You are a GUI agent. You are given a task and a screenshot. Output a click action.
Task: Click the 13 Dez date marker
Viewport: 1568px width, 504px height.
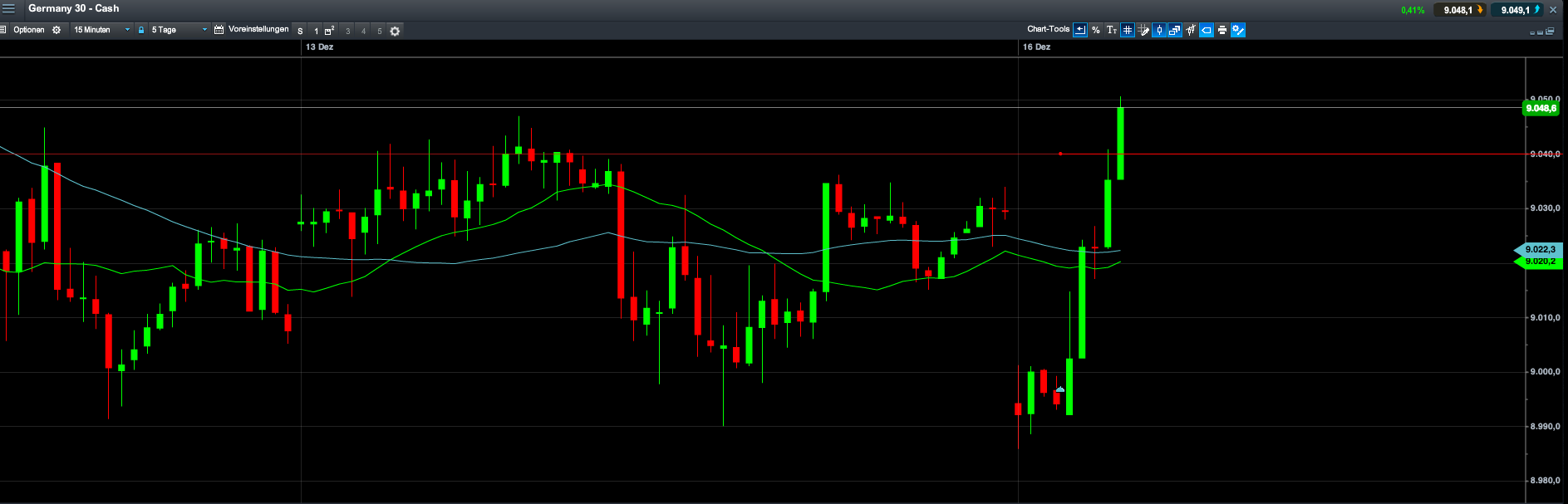point(319,47)
